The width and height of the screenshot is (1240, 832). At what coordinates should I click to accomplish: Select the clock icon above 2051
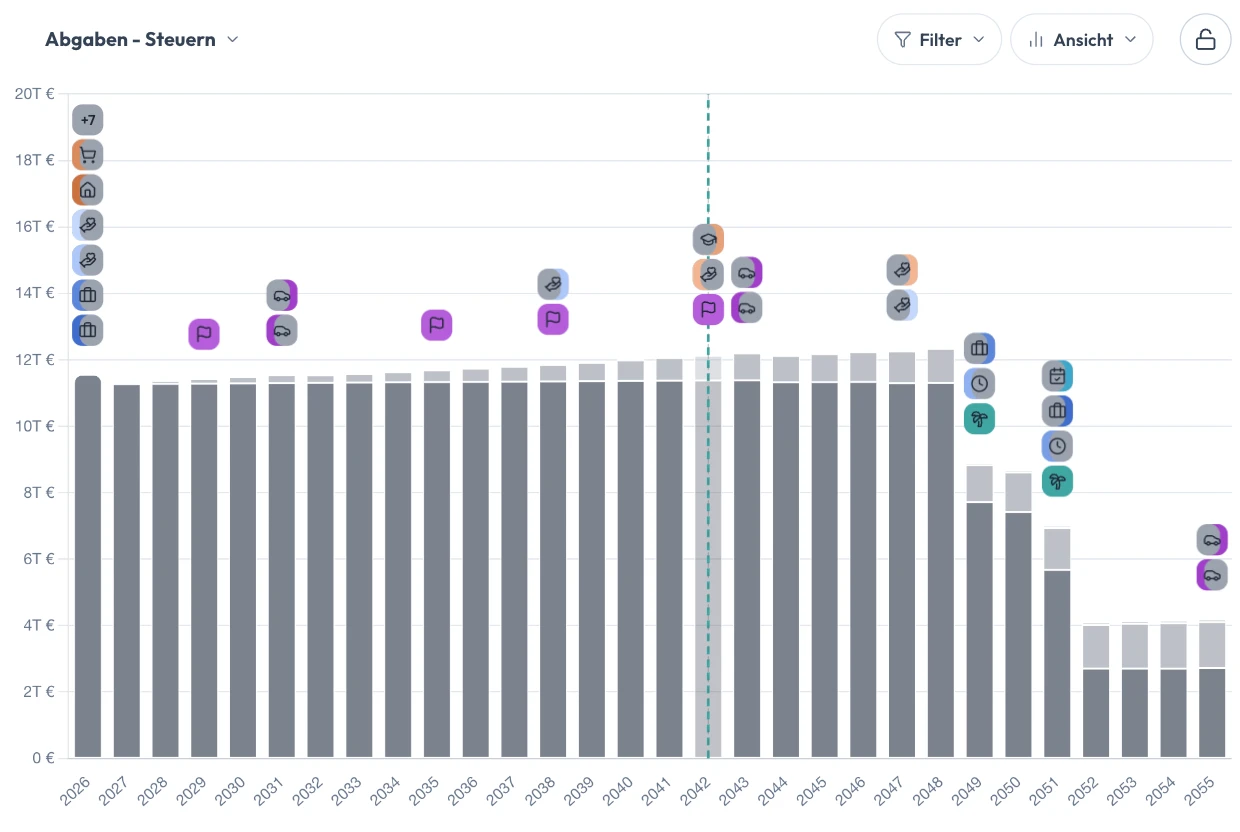1057,446
